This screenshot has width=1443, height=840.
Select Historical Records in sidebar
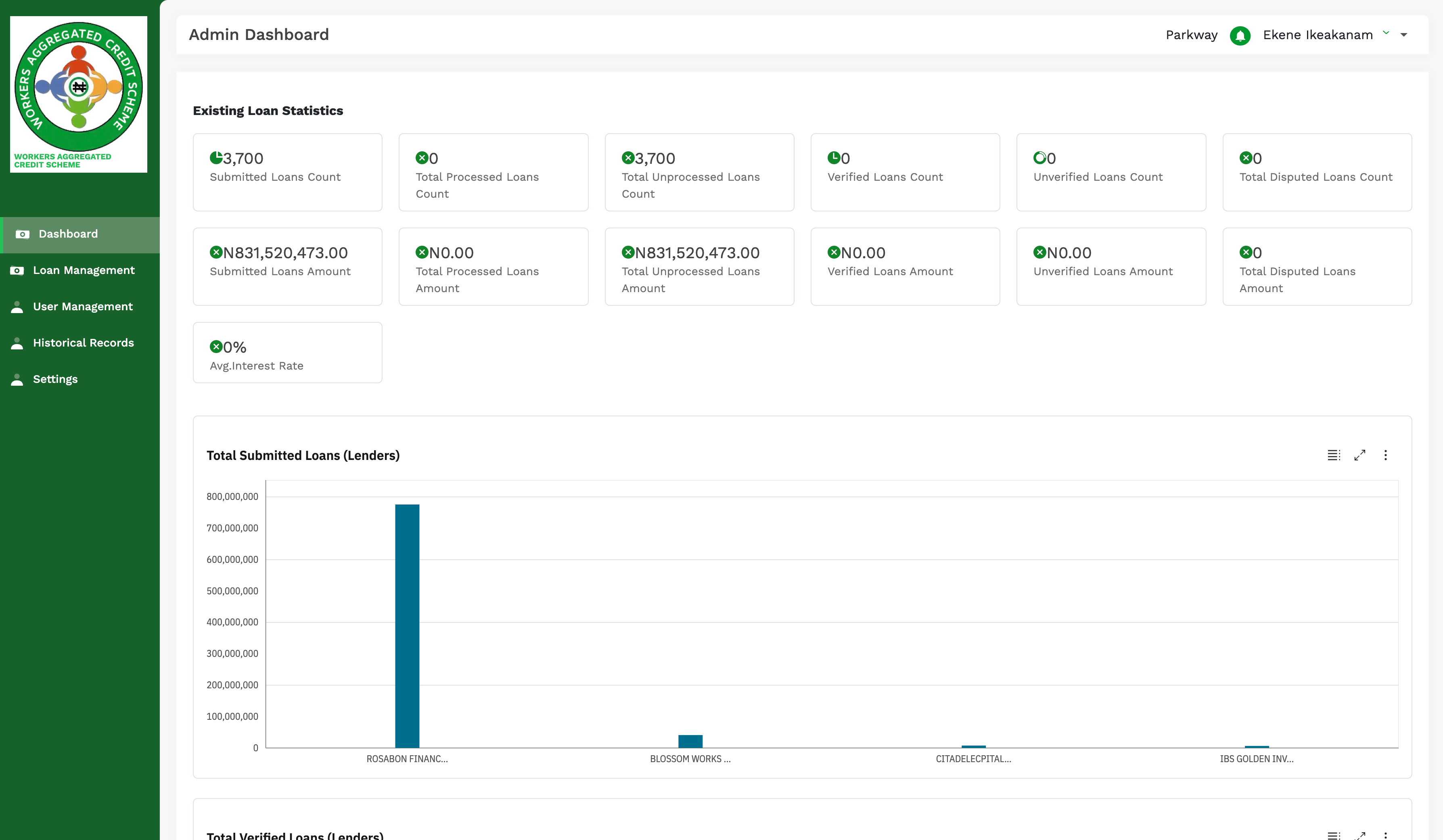click(x=83, y=343)
